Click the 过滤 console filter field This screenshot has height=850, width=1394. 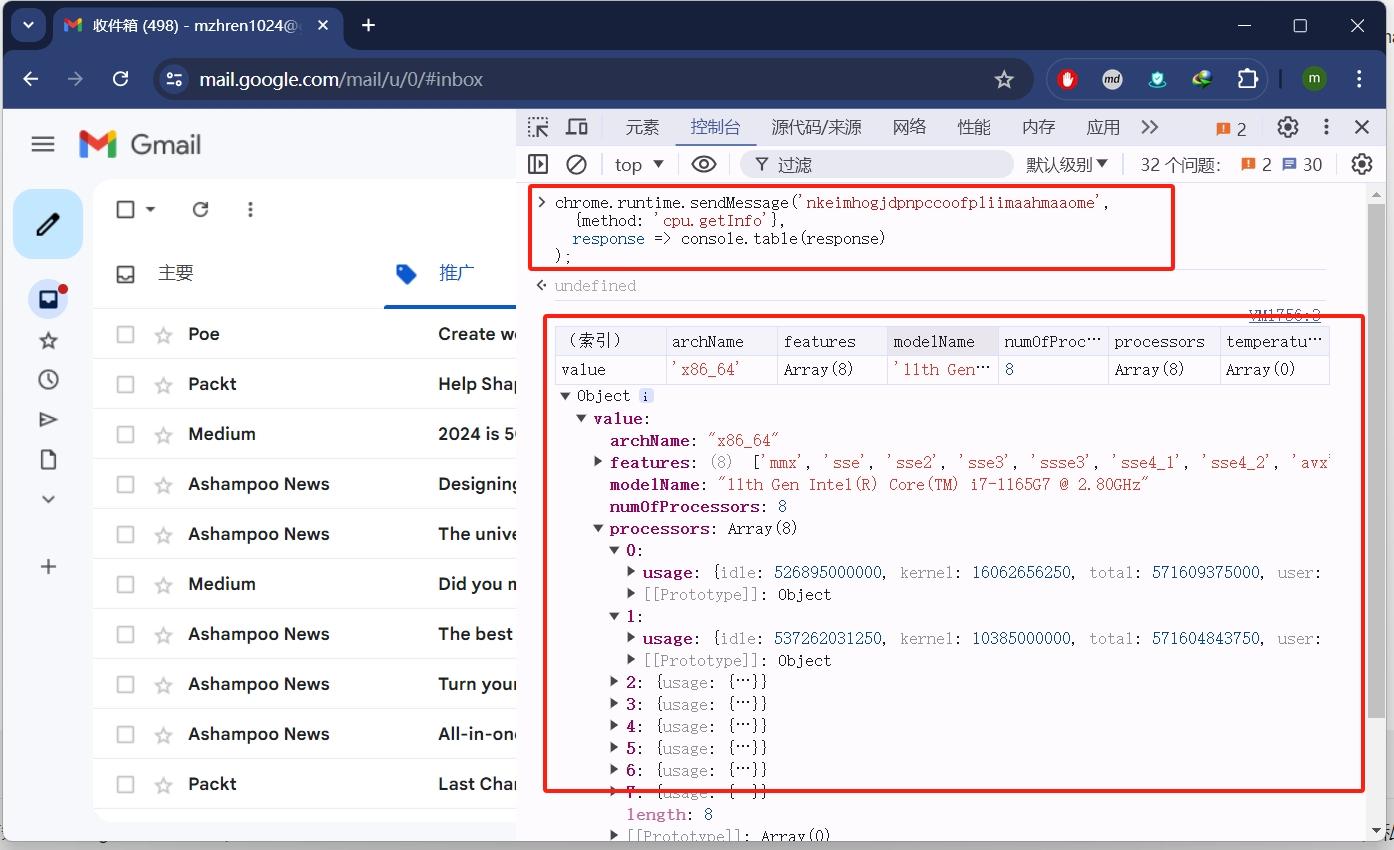(876, 164)
